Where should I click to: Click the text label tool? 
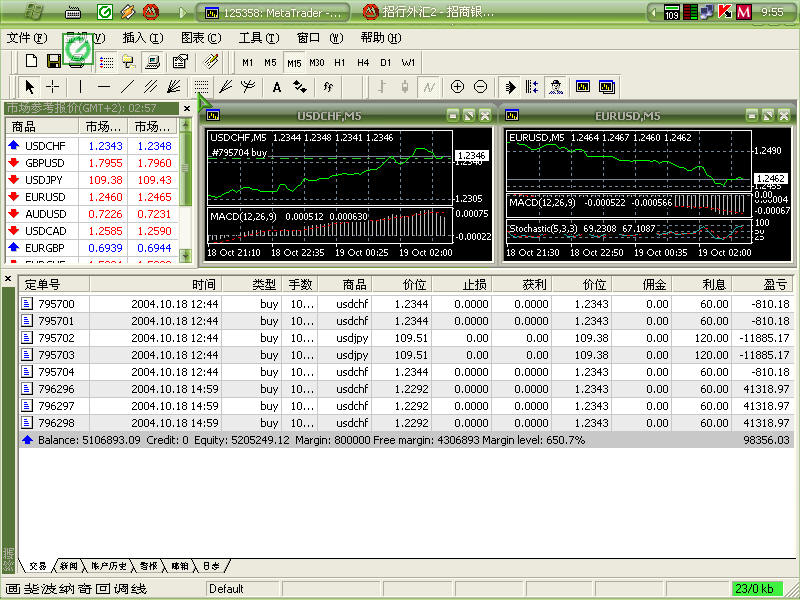click(x=277, y=87)
